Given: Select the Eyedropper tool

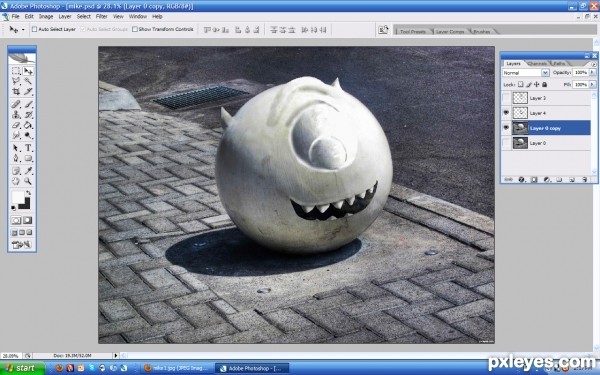Looking at the screenshot, I should pyautogui.click(x=28, y=171).
